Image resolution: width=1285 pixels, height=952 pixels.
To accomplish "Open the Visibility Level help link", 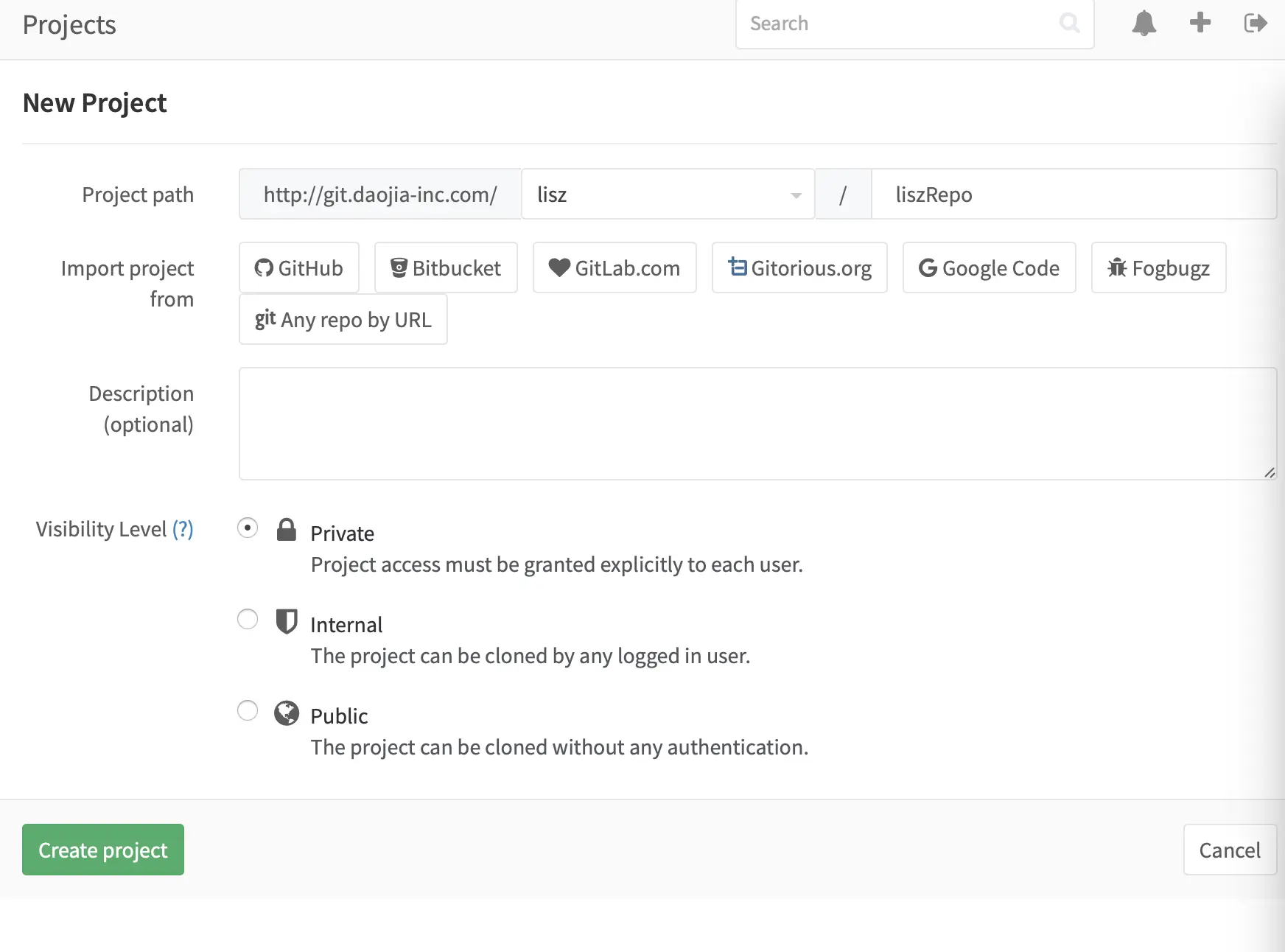I will [x=183, y=529].
